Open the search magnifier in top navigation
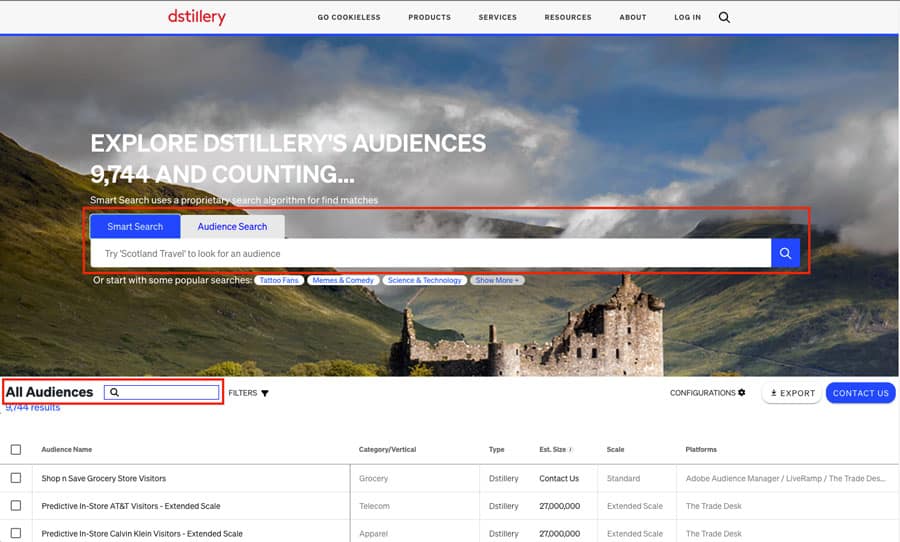The height and width of the screenshot is (542, 900). click(724, 17)
